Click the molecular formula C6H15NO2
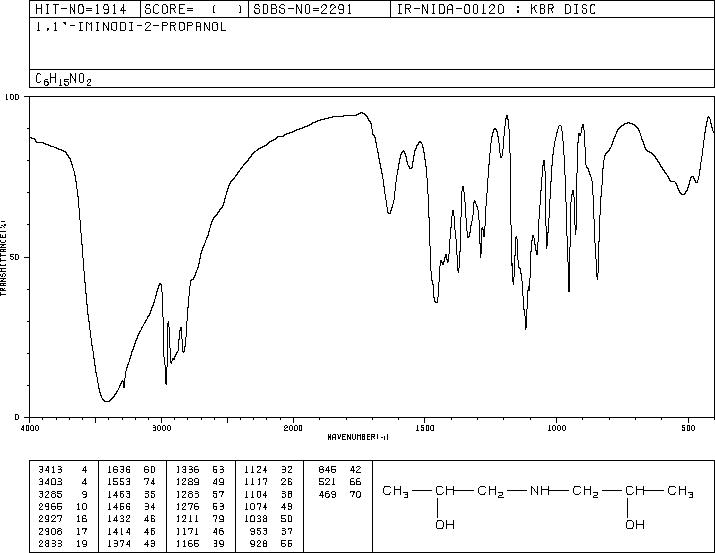This screenshot has width=715, height=553. [63, 79]
